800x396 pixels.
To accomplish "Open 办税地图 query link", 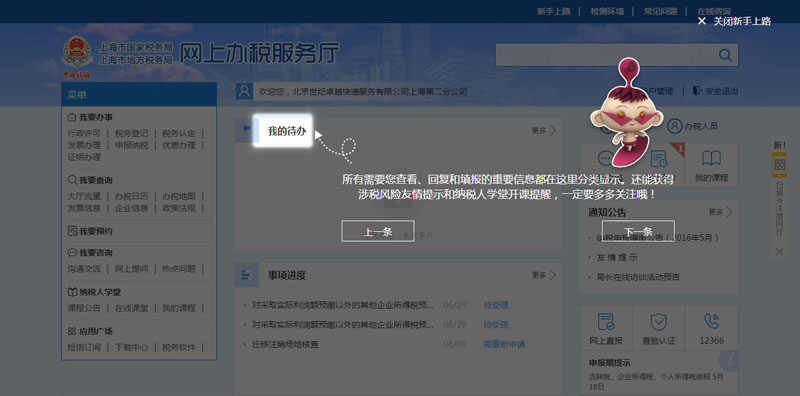I will click(x=179, y=196).
